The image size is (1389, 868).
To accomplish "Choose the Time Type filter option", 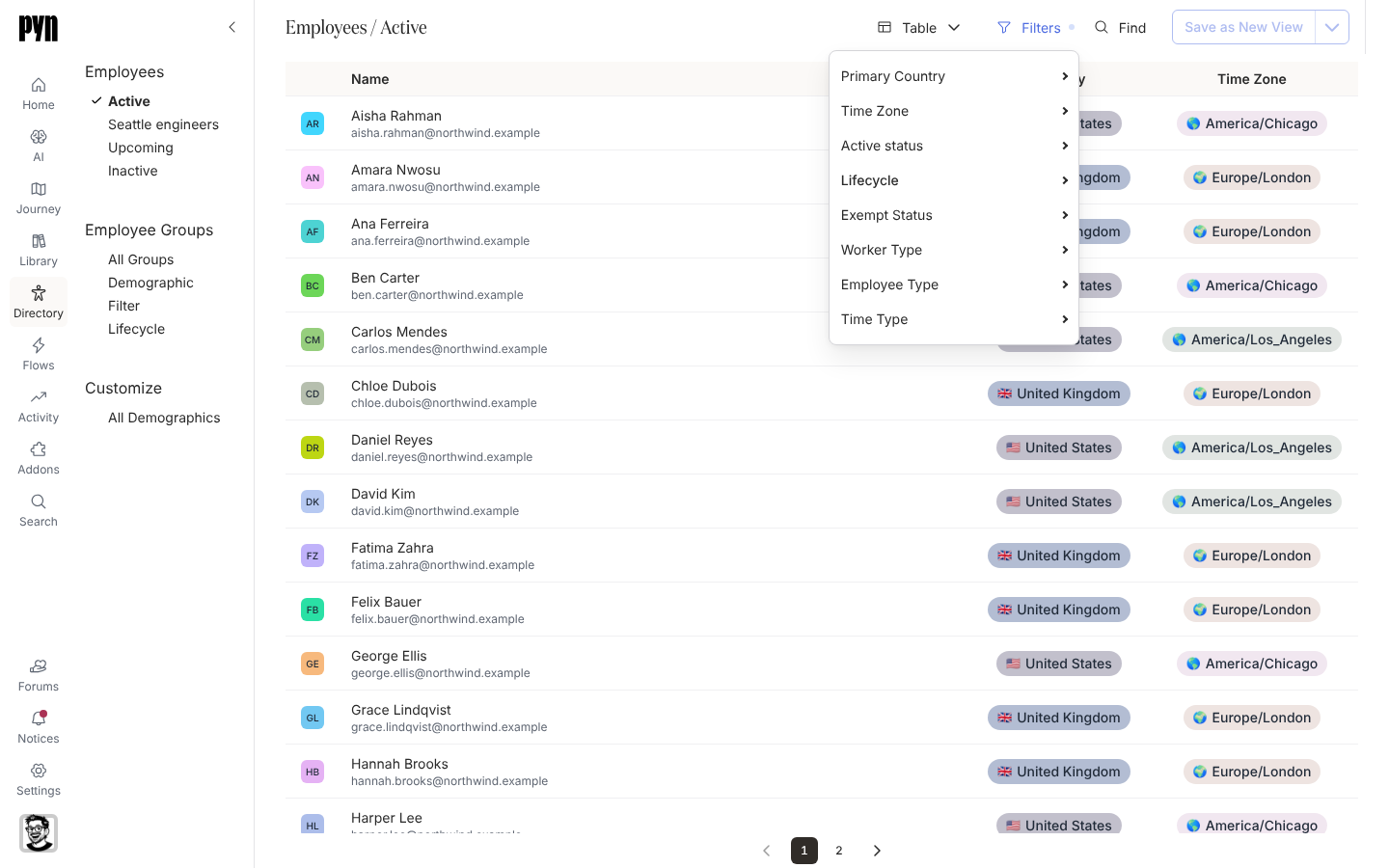I will click(x=954, y=319).
